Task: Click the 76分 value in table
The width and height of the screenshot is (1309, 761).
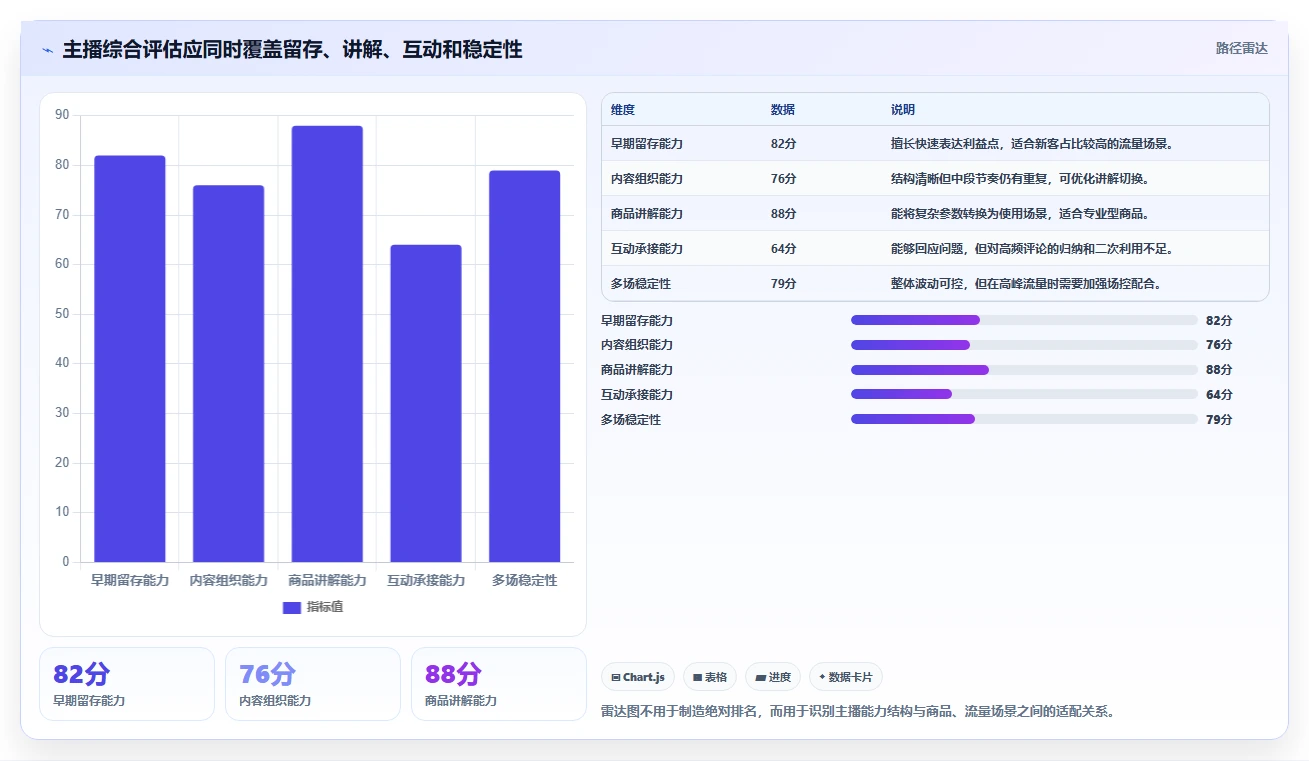Action: [784, 179]
